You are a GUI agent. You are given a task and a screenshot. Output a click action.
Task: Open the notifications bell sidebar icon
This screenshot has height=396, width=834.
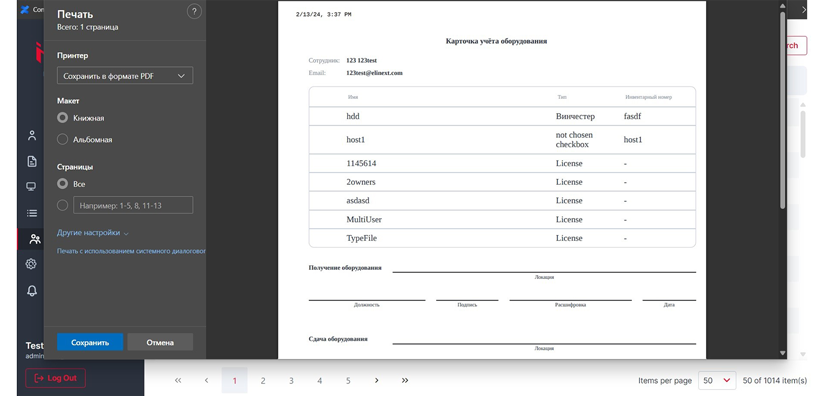click(x=32, y=290)
